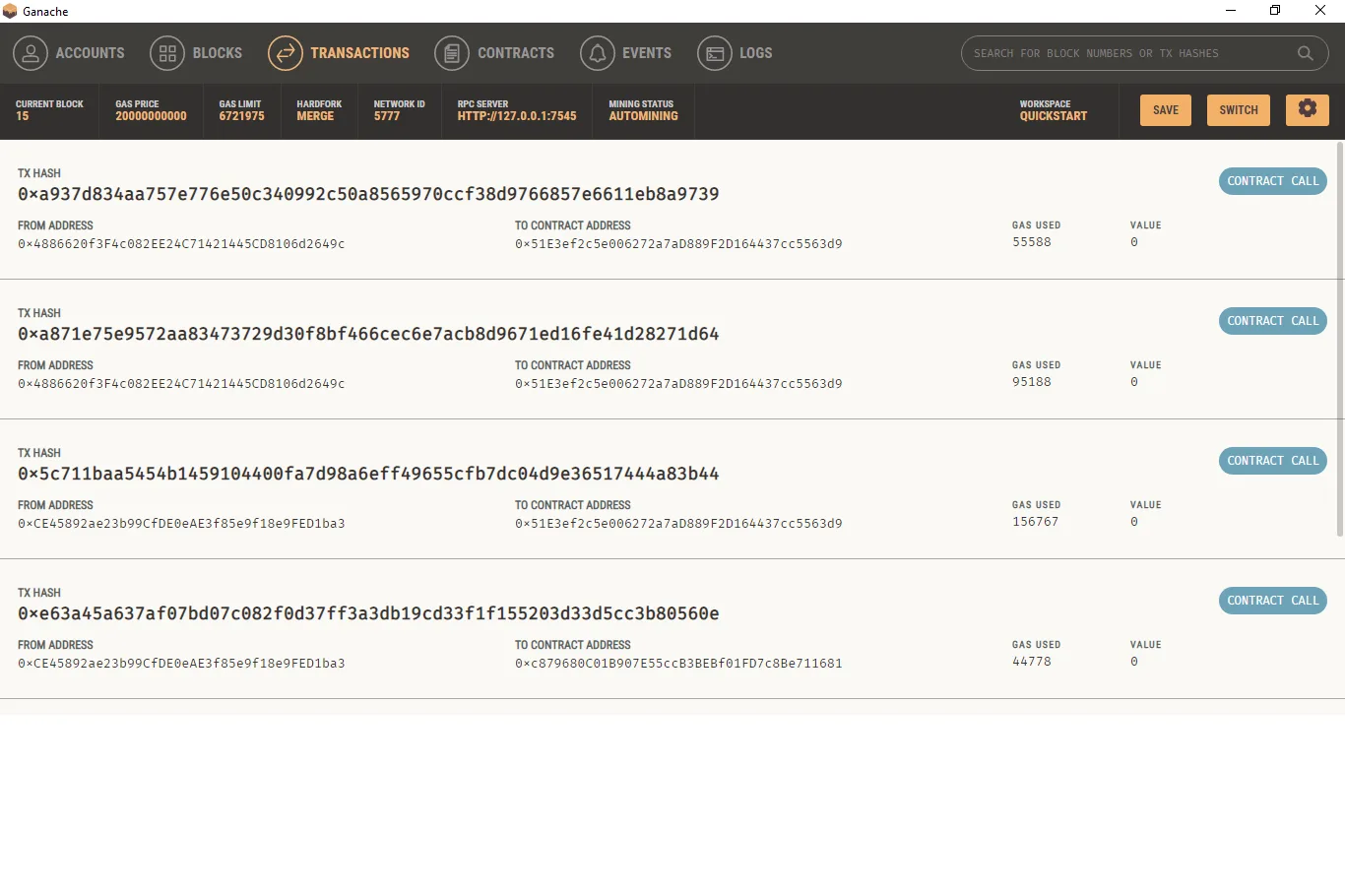Click CONTRACT CALL badge for hash 0xa937d834
1345x896 pixels.
tap(1273, 181)
